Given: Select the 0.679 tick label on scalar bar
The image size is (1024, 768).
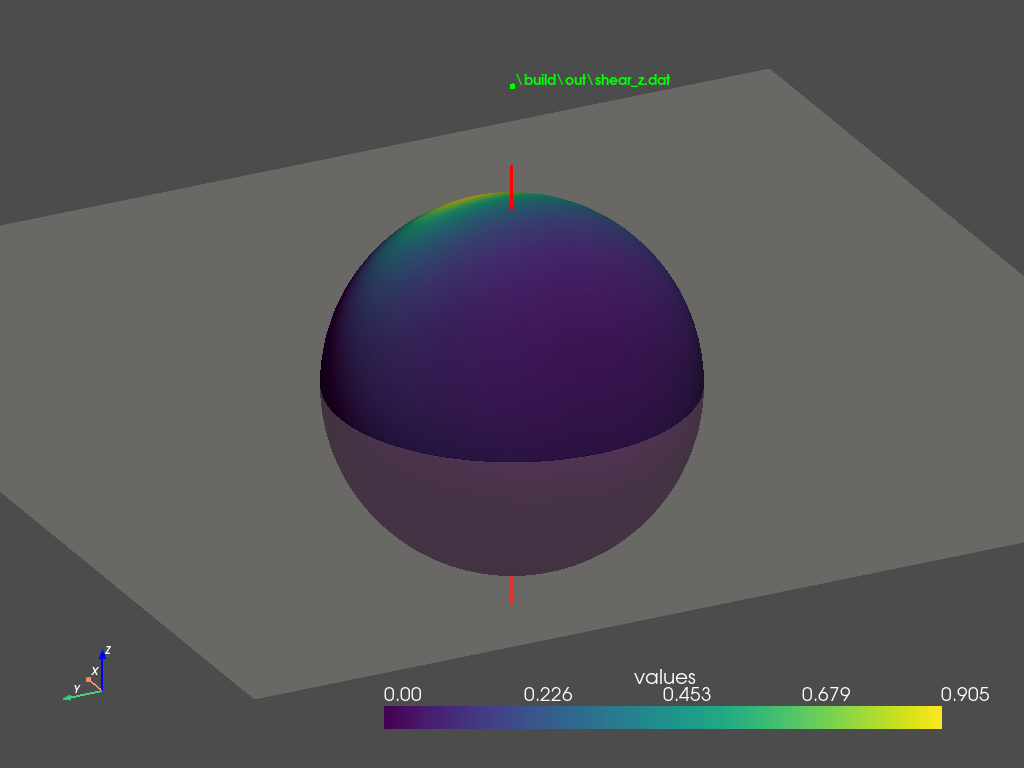Looking at the screenshot, I should click(826, 695).
